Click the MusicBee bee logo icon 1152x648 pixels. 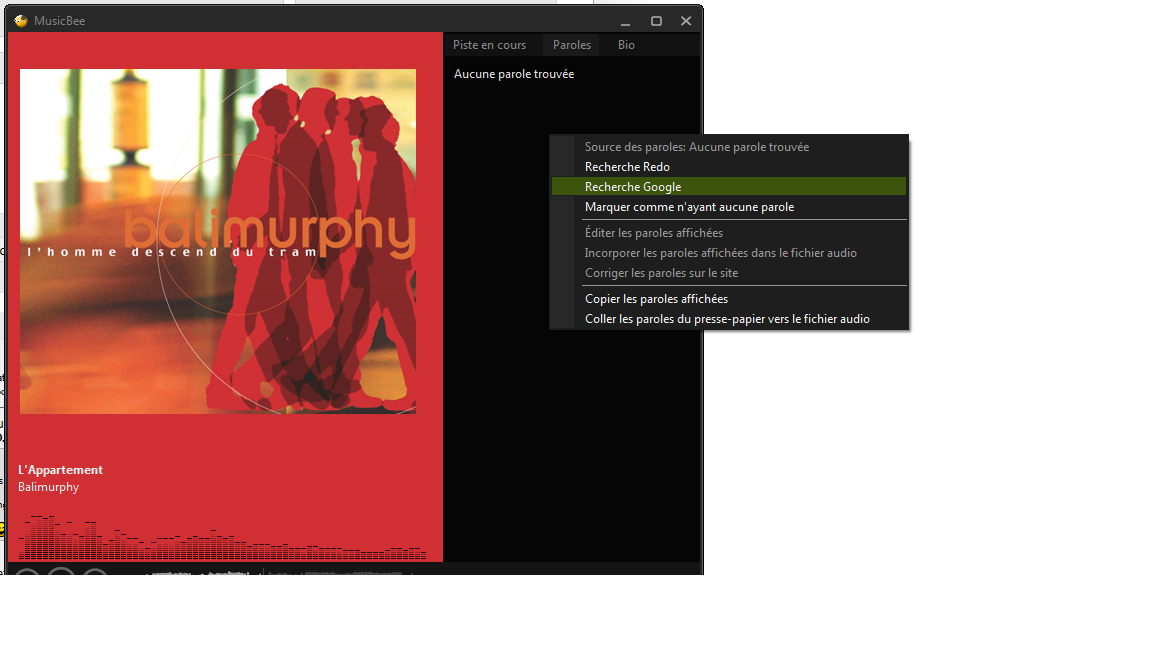[x=21, y=21]
